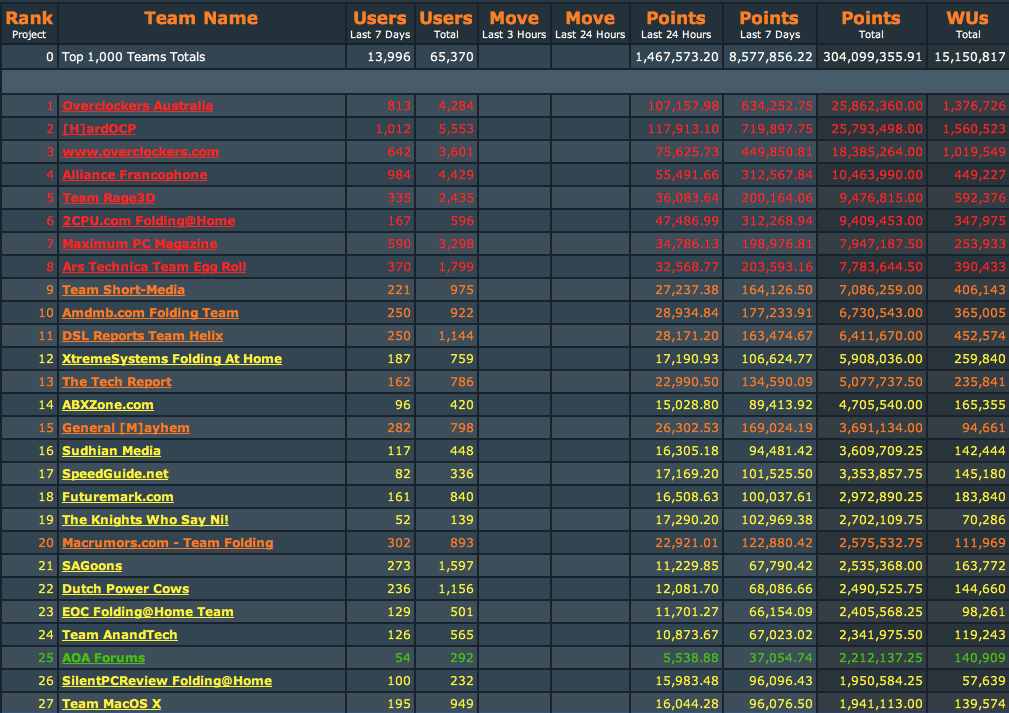Open Team MacOS X link
This screenshot has width=1009, height=713.
[x=111, y=704]
